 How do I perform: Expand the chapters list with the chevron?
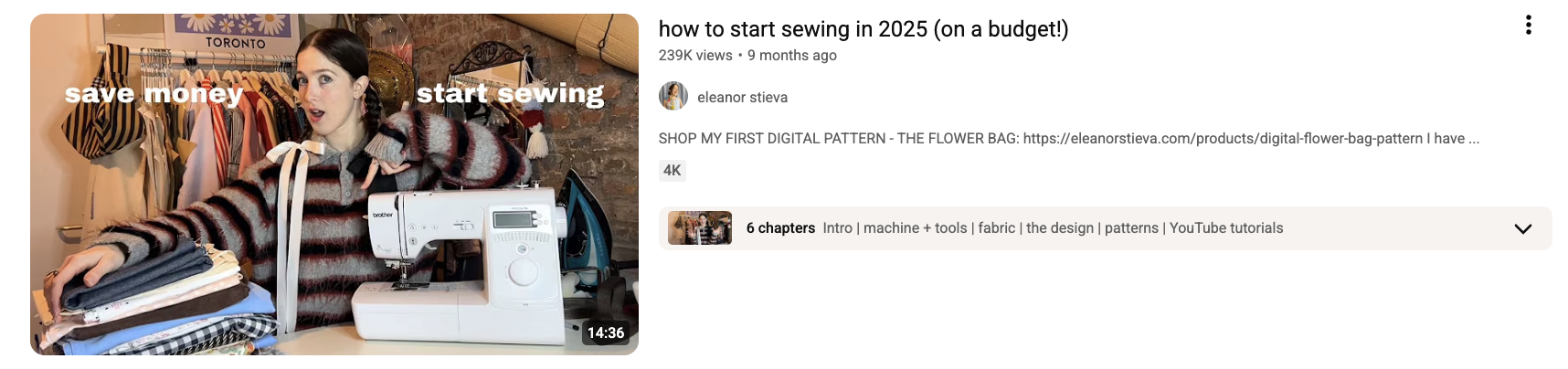(x=1522, y=228)
